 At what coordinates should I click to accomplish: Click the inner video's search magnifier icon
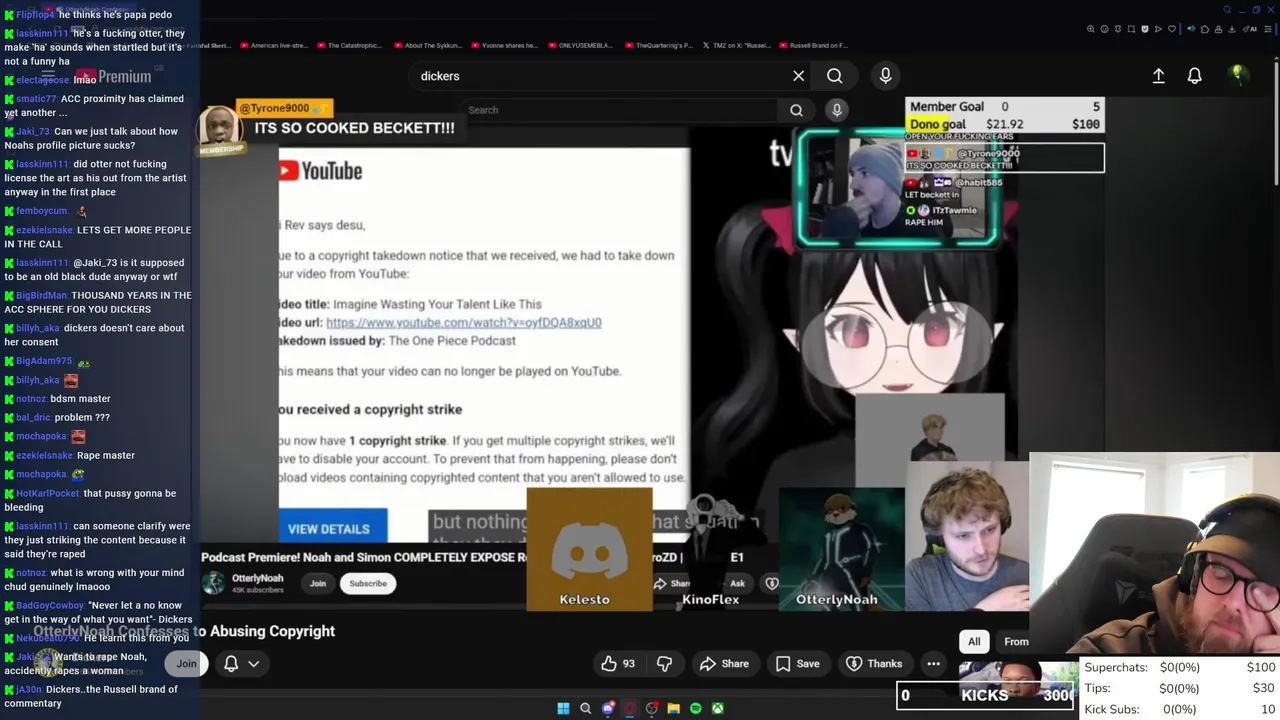pos(796,110)
